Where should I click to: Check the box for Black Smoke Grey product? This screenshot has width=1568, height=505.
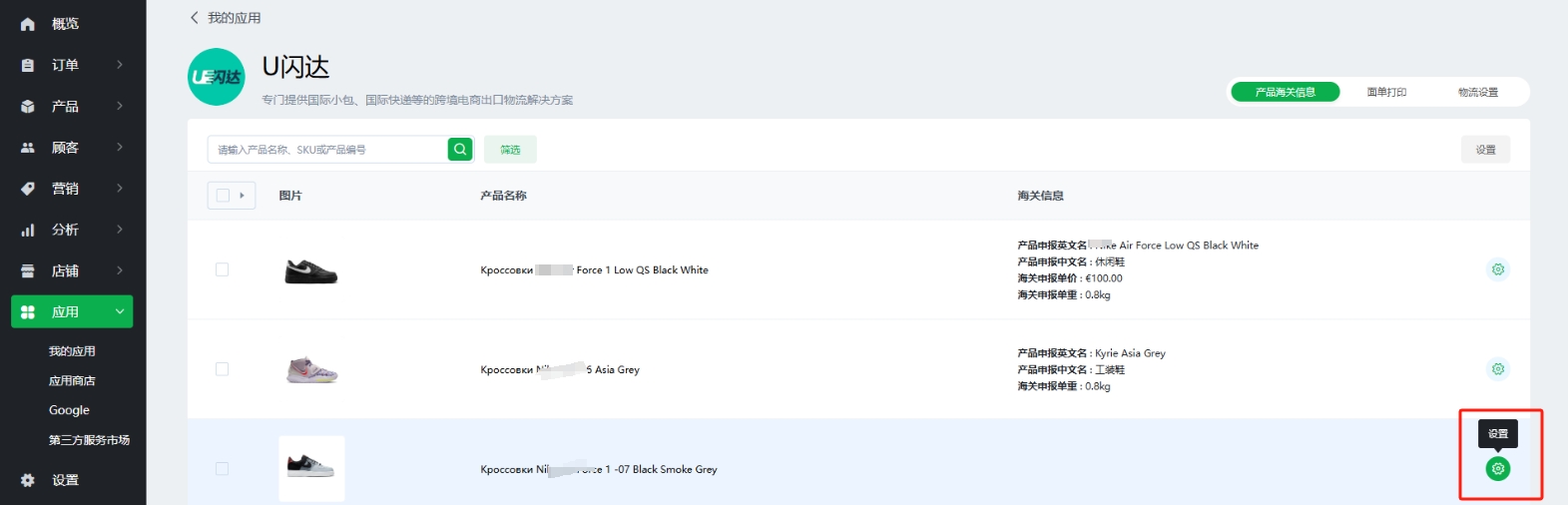coord(222,469)
